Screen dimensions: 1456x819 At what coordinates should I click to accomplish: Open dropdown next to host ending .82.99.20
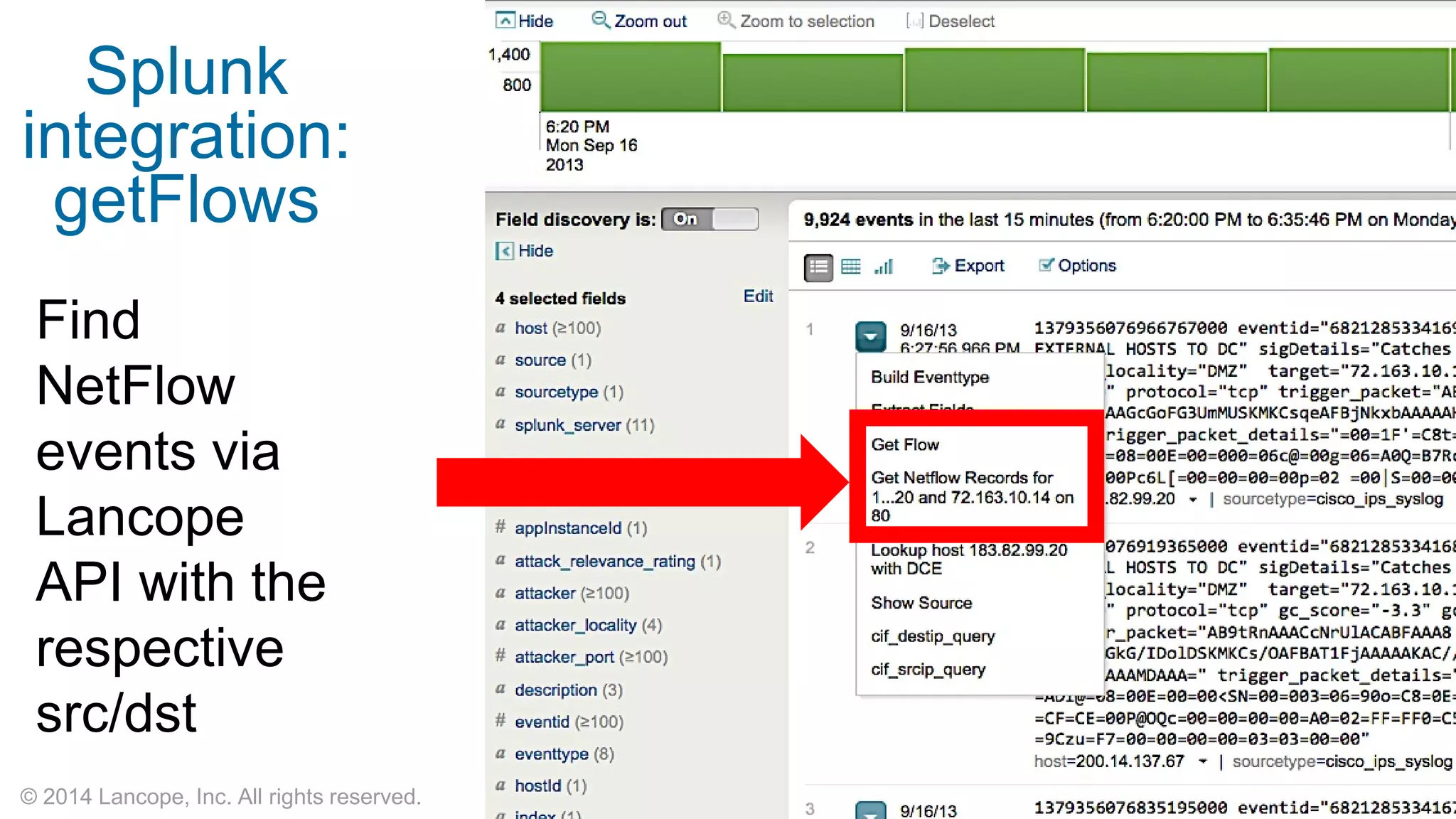1192,500
